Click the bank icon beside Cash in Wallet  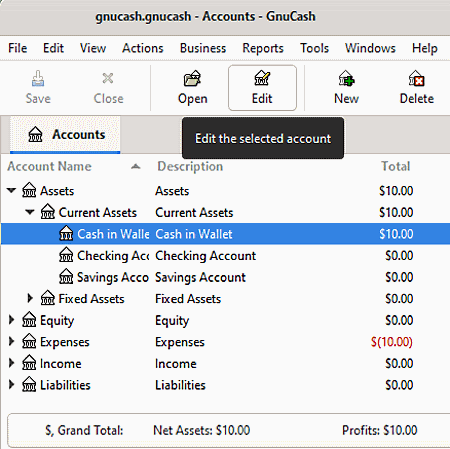click(66, 233)
